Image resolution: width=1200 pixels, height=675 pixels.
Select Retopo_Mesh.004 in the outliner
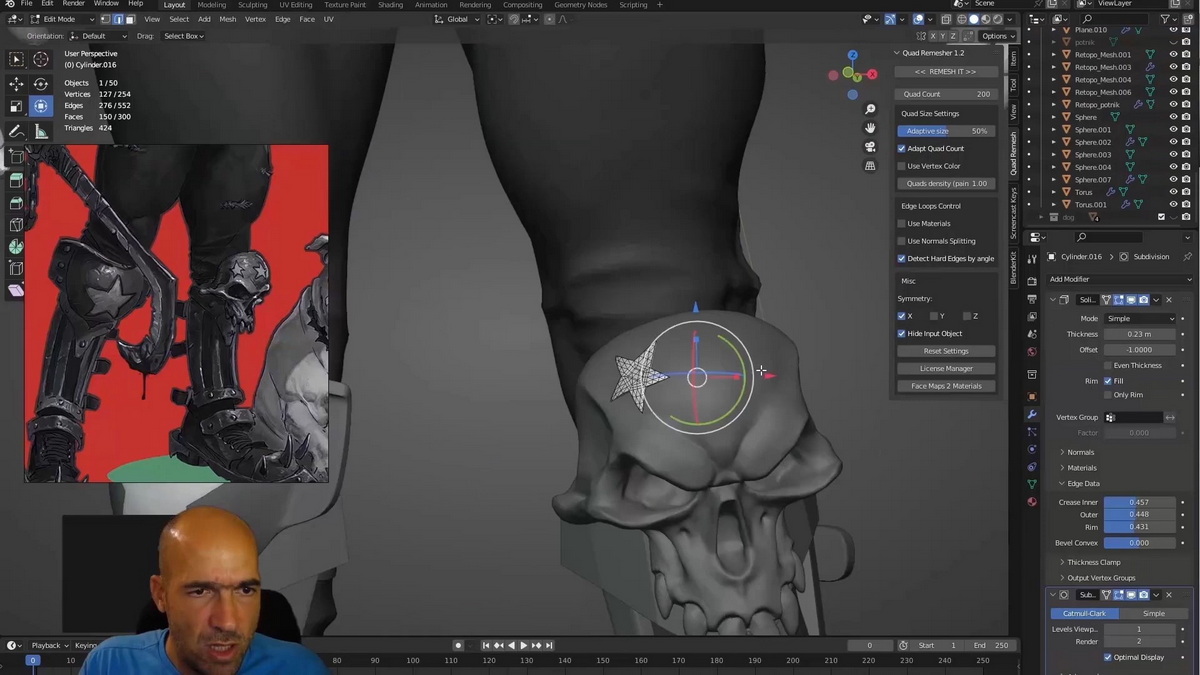[1102, 80]
